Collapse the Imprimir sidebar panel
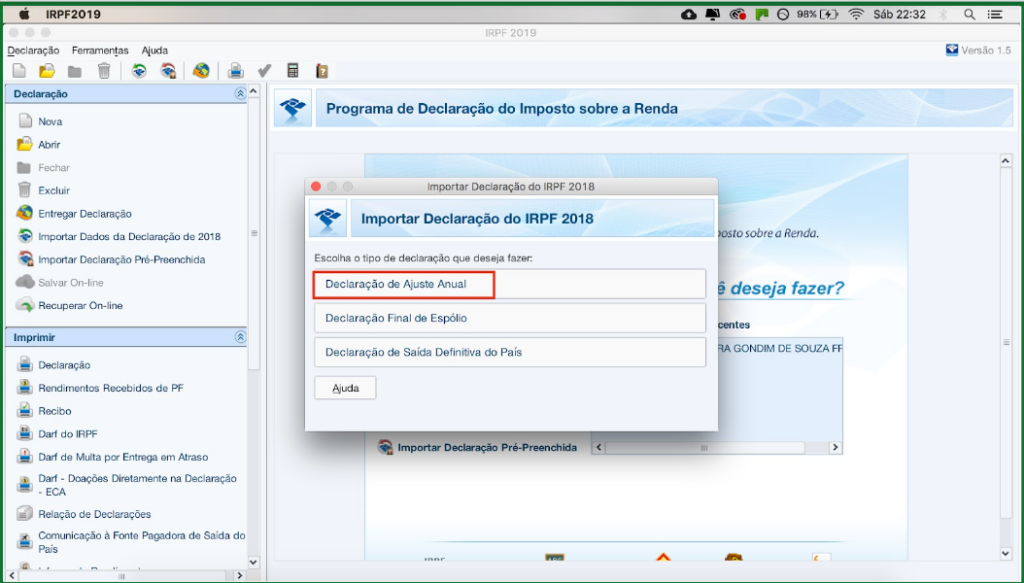This screenshot has width=1024, height=583. tap(240, 338)
